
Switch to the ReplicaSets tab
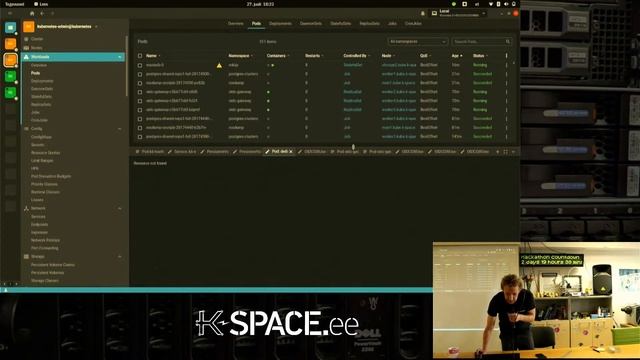point(370,24)
